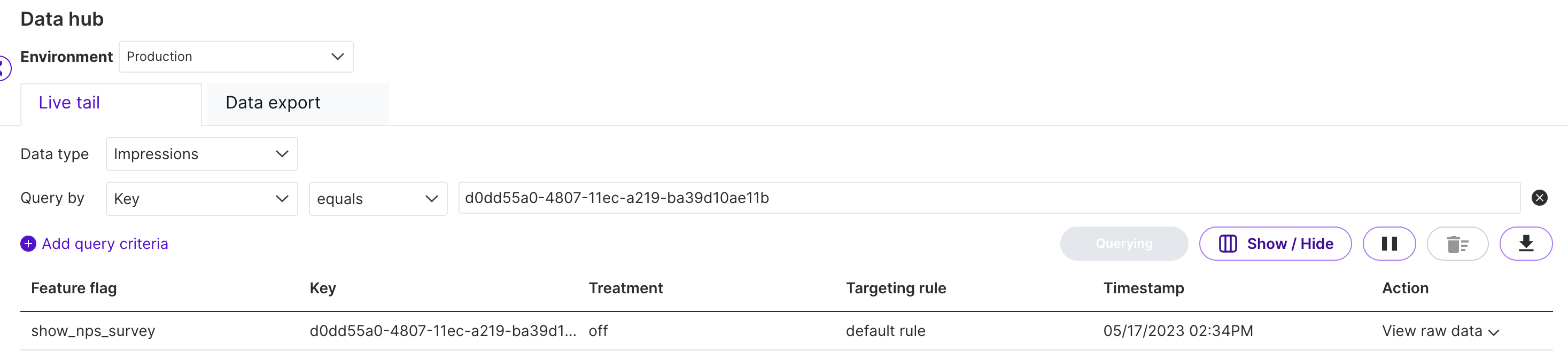This screenshot has width=1568, height=359.
Task: Click the Querying button
Action: (1123, 244)
